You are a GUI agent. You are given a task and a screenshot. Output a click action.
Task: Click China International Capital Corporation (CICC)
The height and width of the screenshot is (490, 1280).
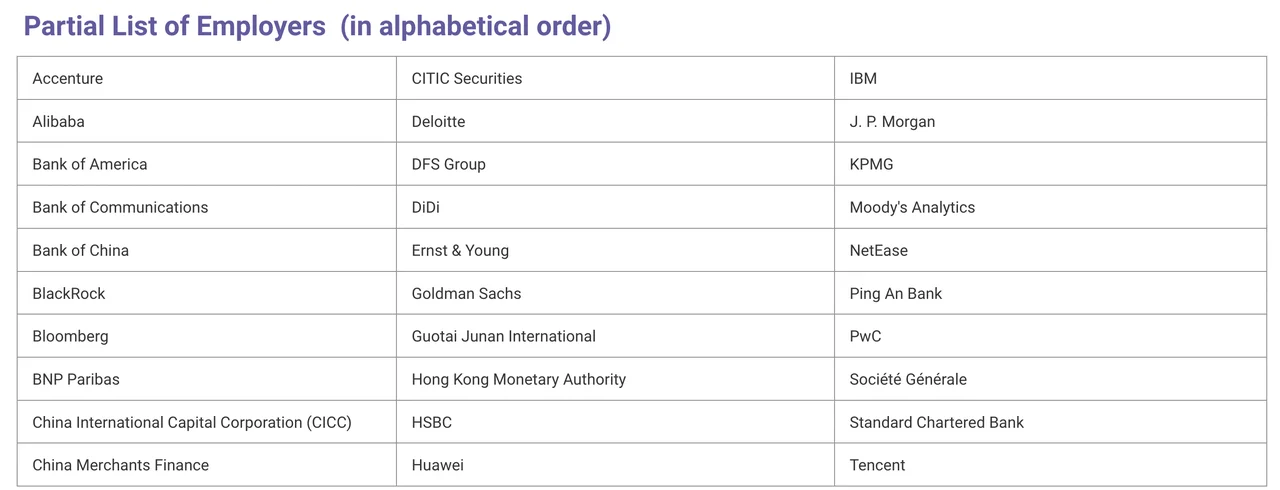[192, 423]
